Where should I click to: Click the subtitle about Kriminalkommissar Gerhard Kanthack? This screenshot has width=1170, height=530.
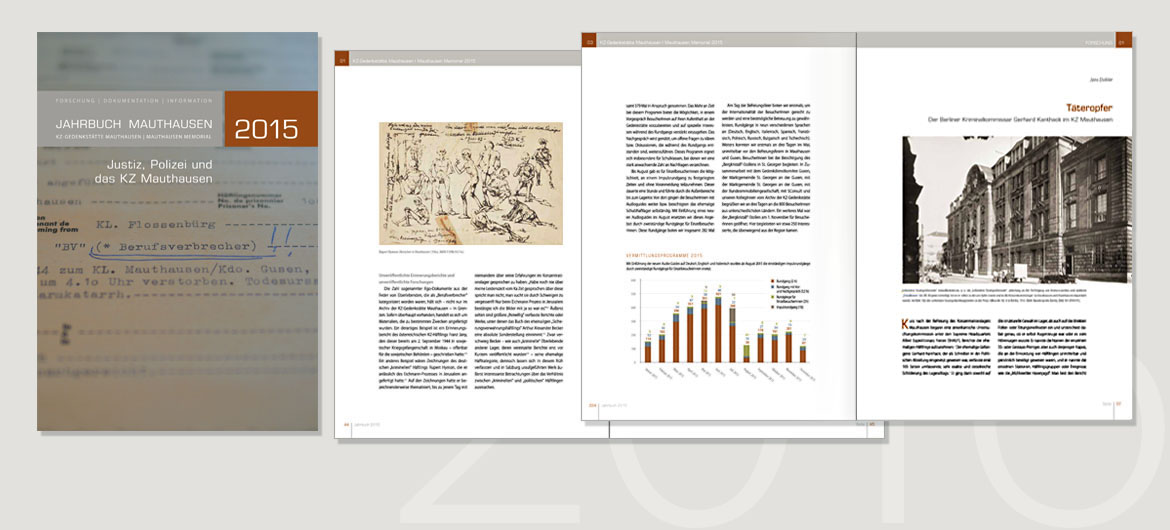1021,119
